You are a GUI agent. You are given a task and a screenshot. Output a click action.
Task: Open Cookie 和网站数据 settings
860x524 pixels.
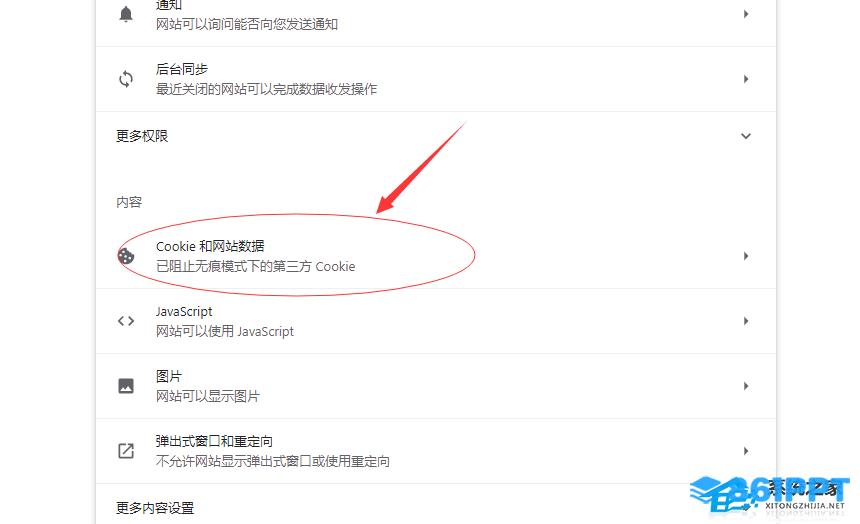coord(436,256)
